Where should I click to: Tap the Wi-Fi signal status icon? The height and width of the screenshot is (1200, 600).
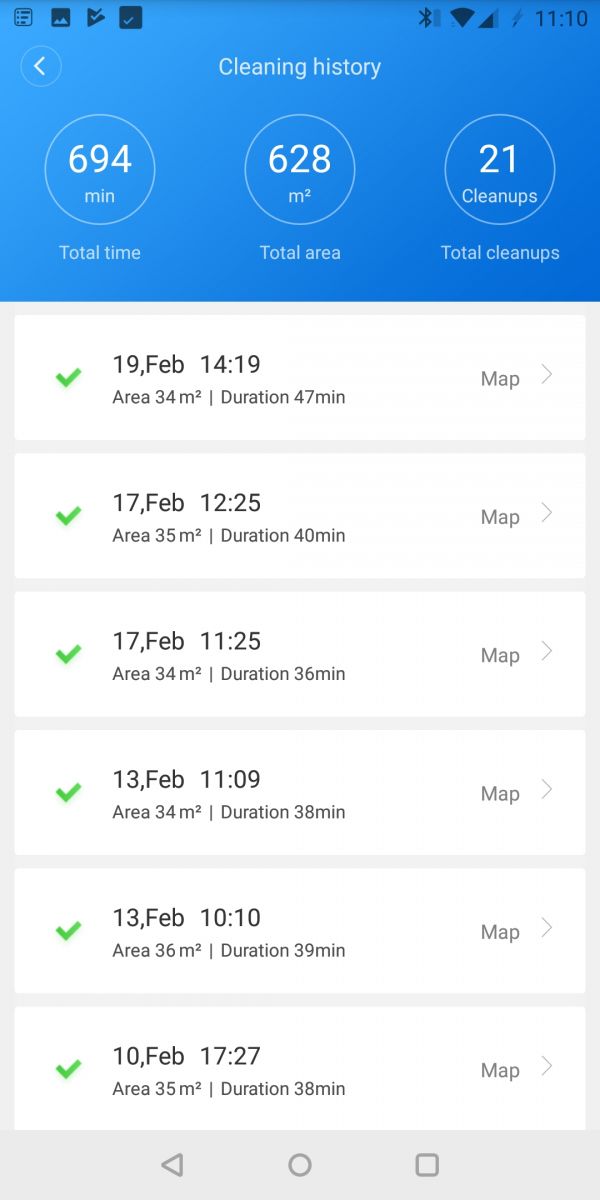point(461,18)
